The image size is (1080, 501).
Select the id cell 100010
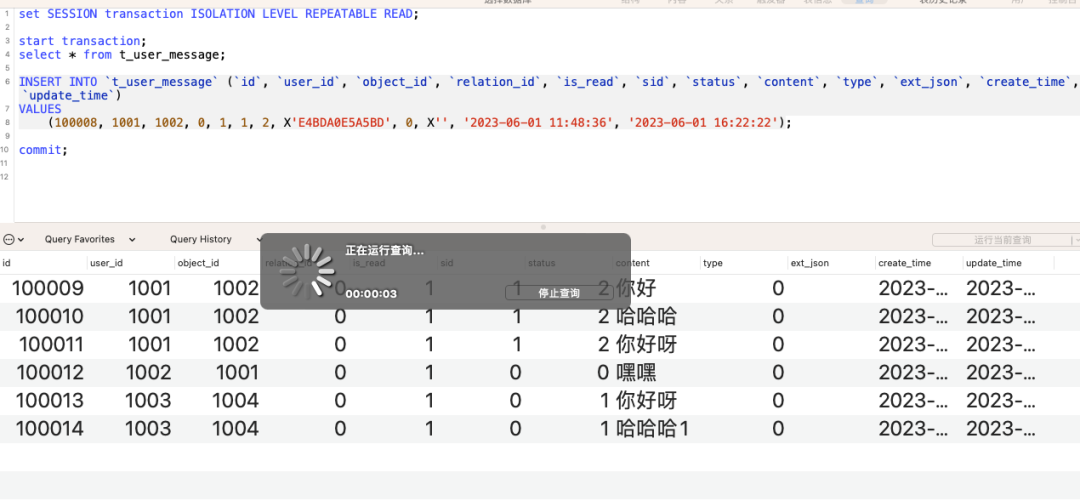coord(49,316)
